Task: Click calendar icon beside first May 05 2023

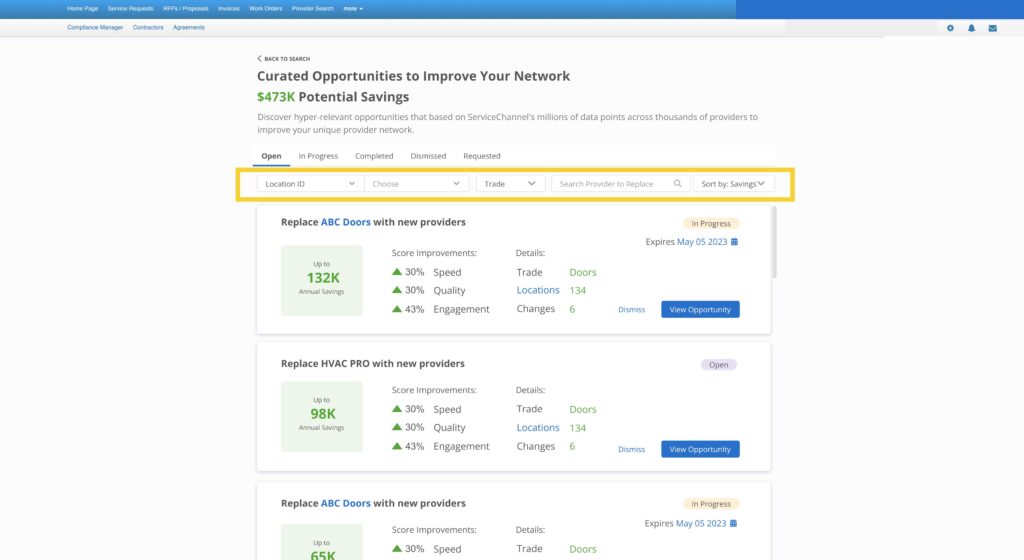Action: (735, 242)
